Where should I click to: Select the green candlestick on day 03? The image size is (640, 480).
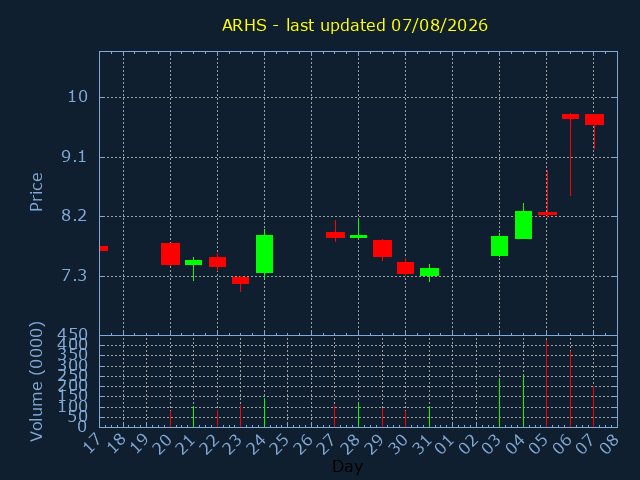pos(500,246)
